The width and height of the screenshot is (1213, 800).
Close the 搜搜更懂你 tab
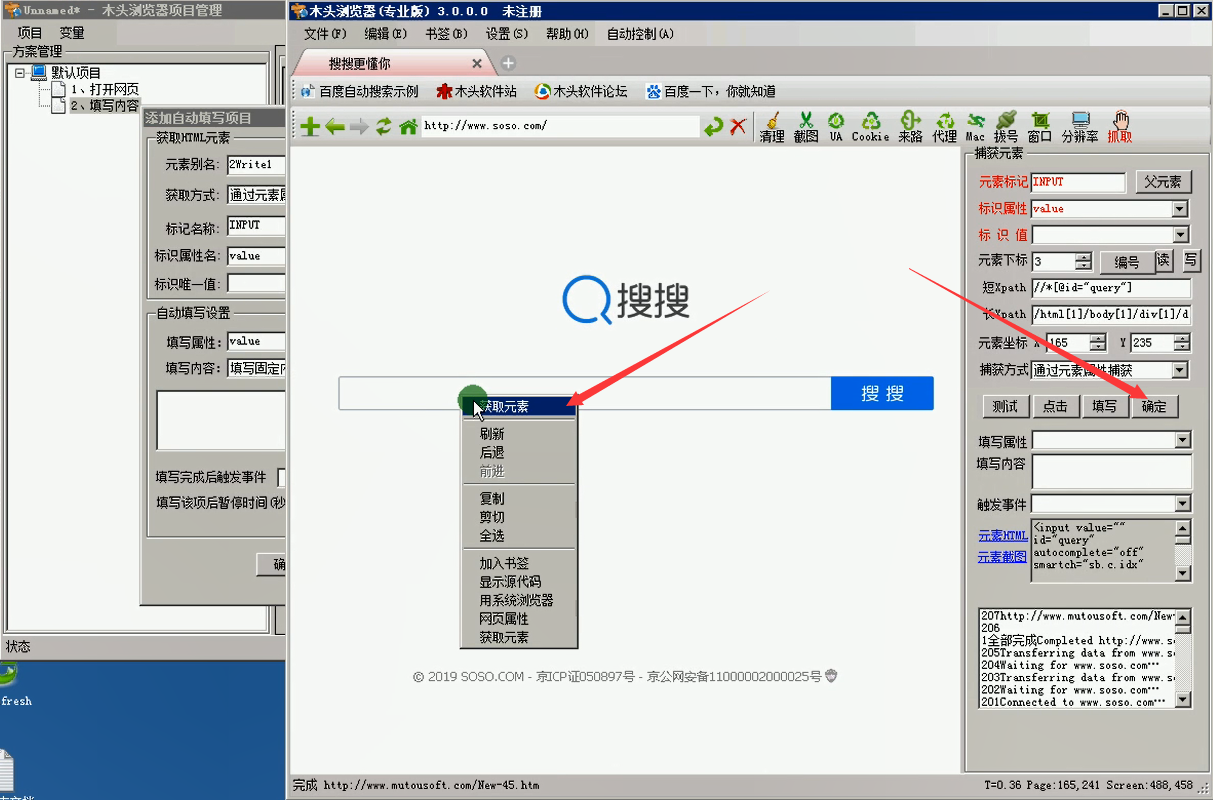477,63
